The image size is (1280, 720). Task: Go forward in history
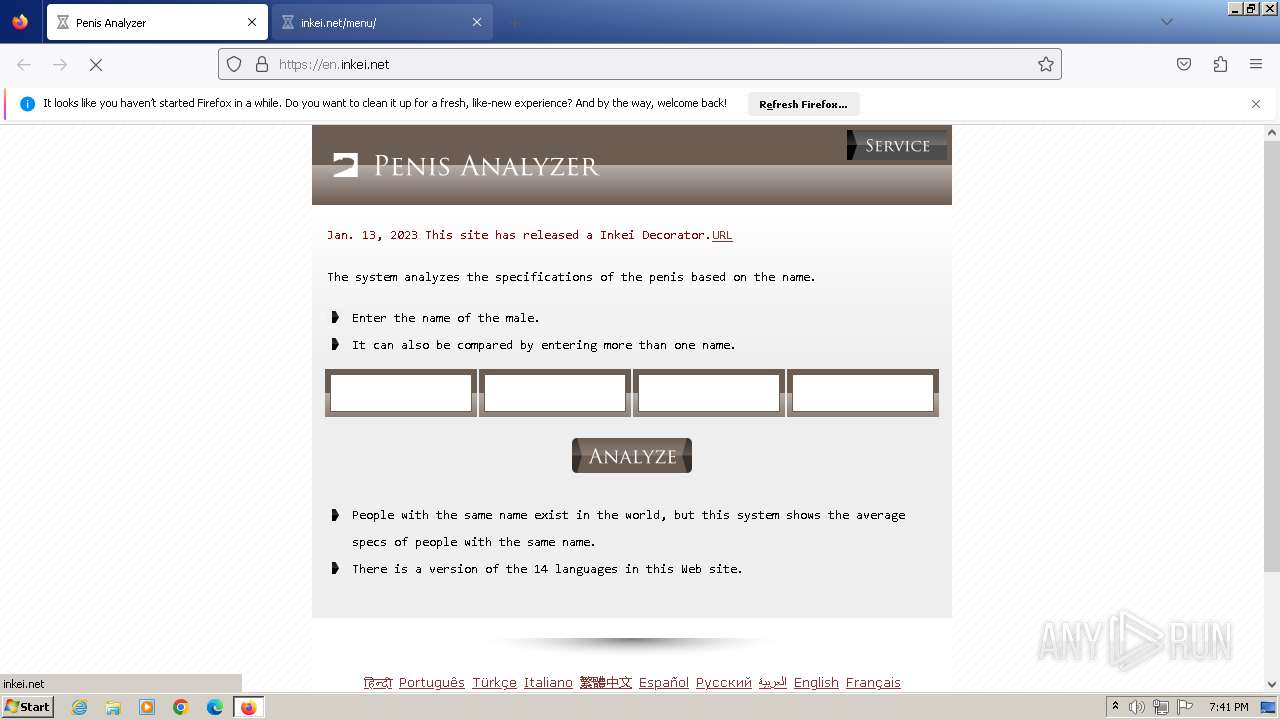pos(60,64)
